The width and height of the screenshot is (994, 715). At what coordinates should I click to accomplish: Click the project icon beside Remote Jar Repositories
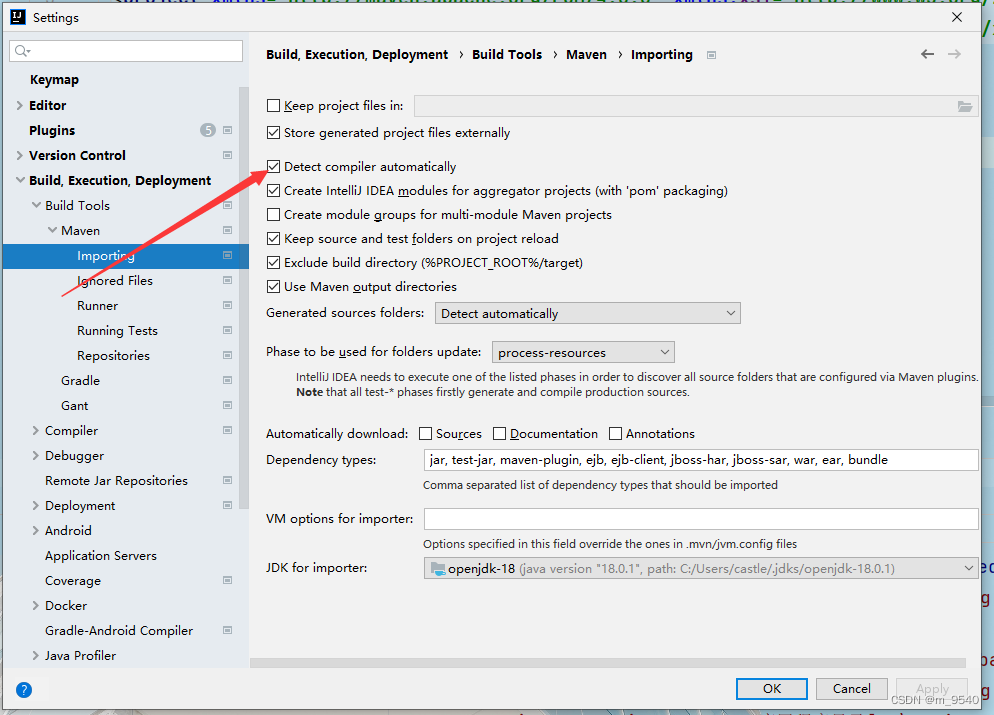click(x=228, y=480)
